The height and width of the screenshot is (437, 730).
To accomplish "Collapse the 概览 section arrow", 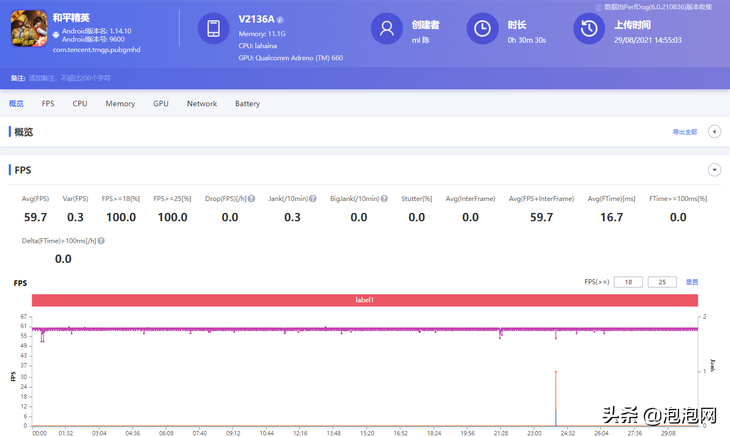I will pos(714,132).
